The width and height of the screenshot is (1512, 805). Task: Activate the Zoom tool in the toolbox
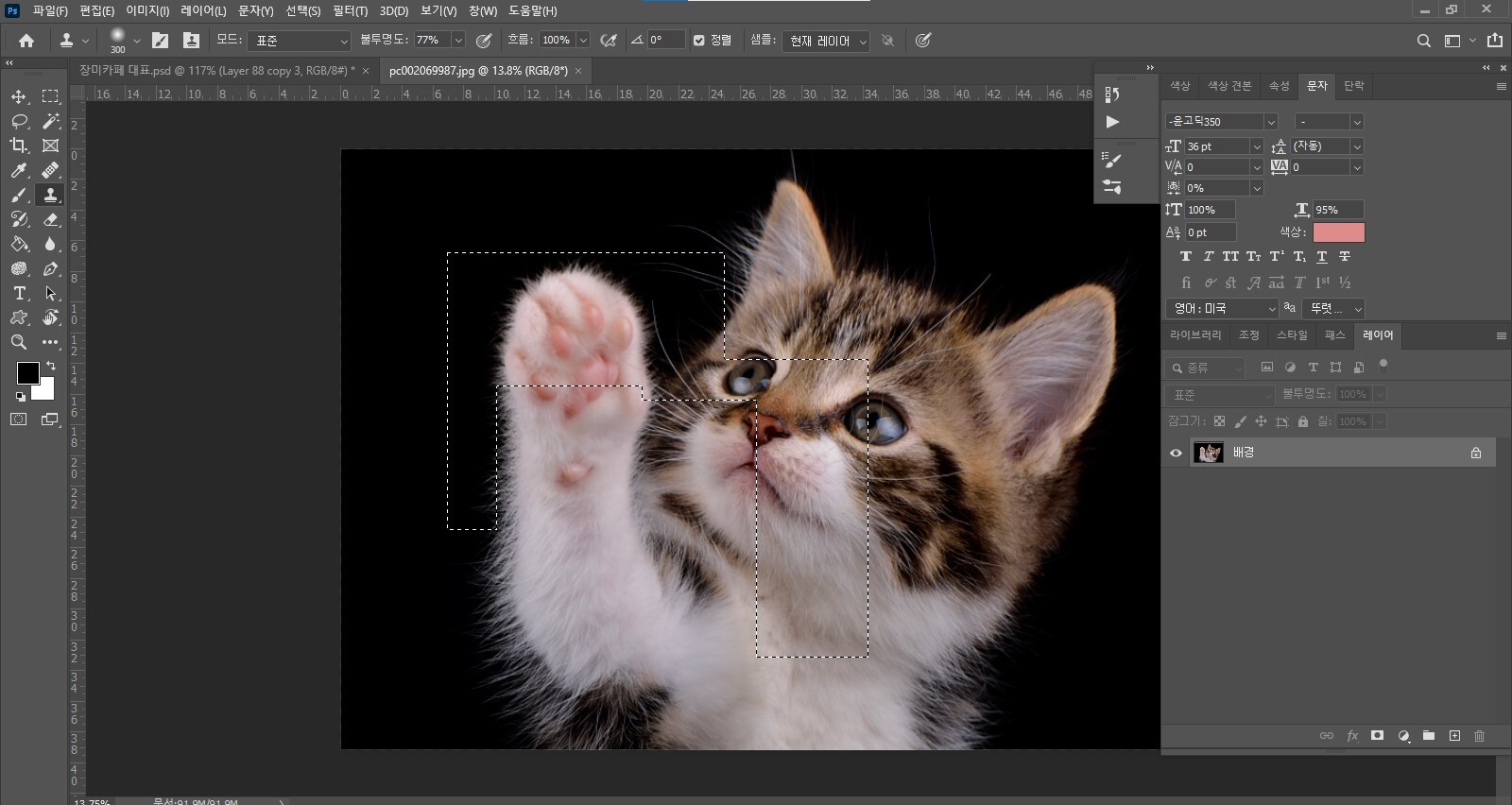point(19,342)
